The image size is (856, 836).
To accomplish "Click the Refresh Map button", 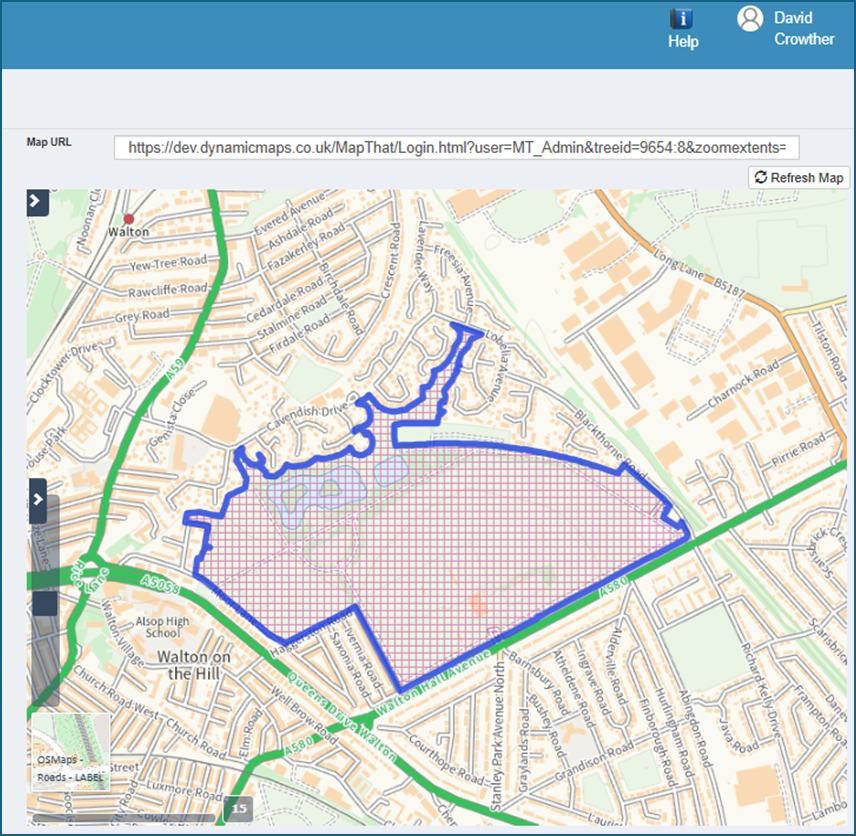I will (x=799, y=177).
